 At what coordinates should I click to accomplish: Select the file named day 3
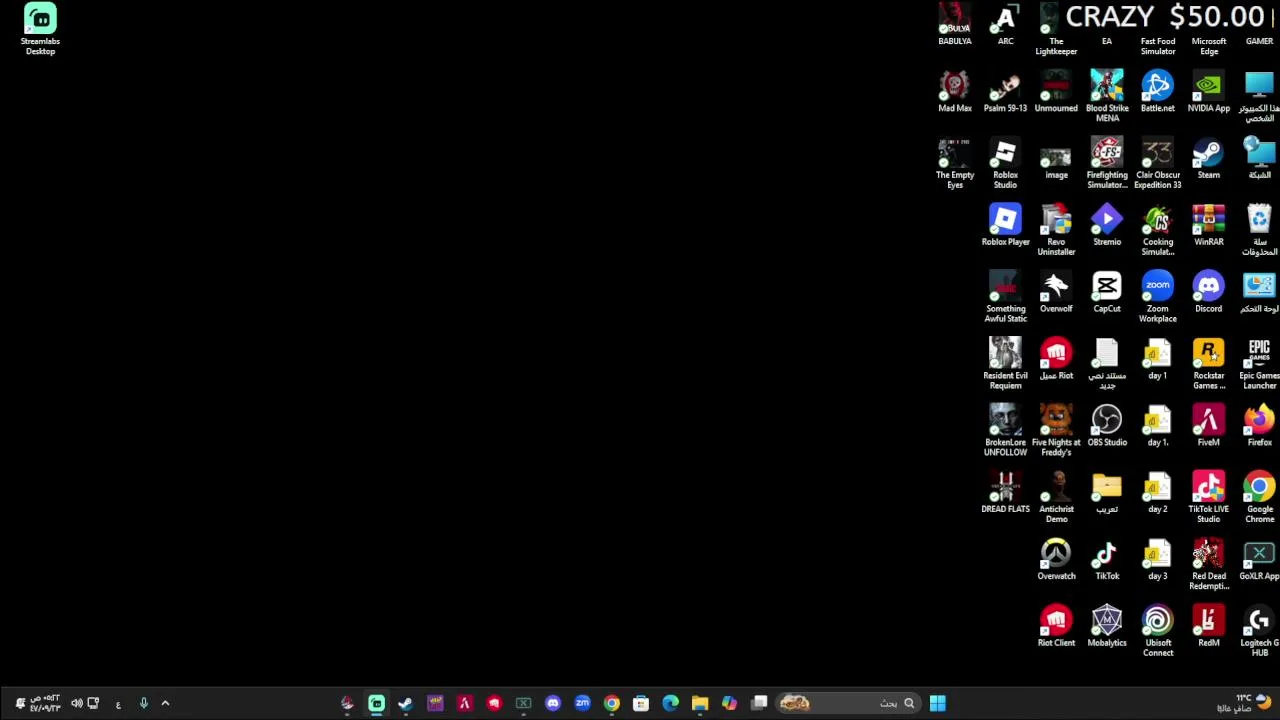coord(1158,560)
